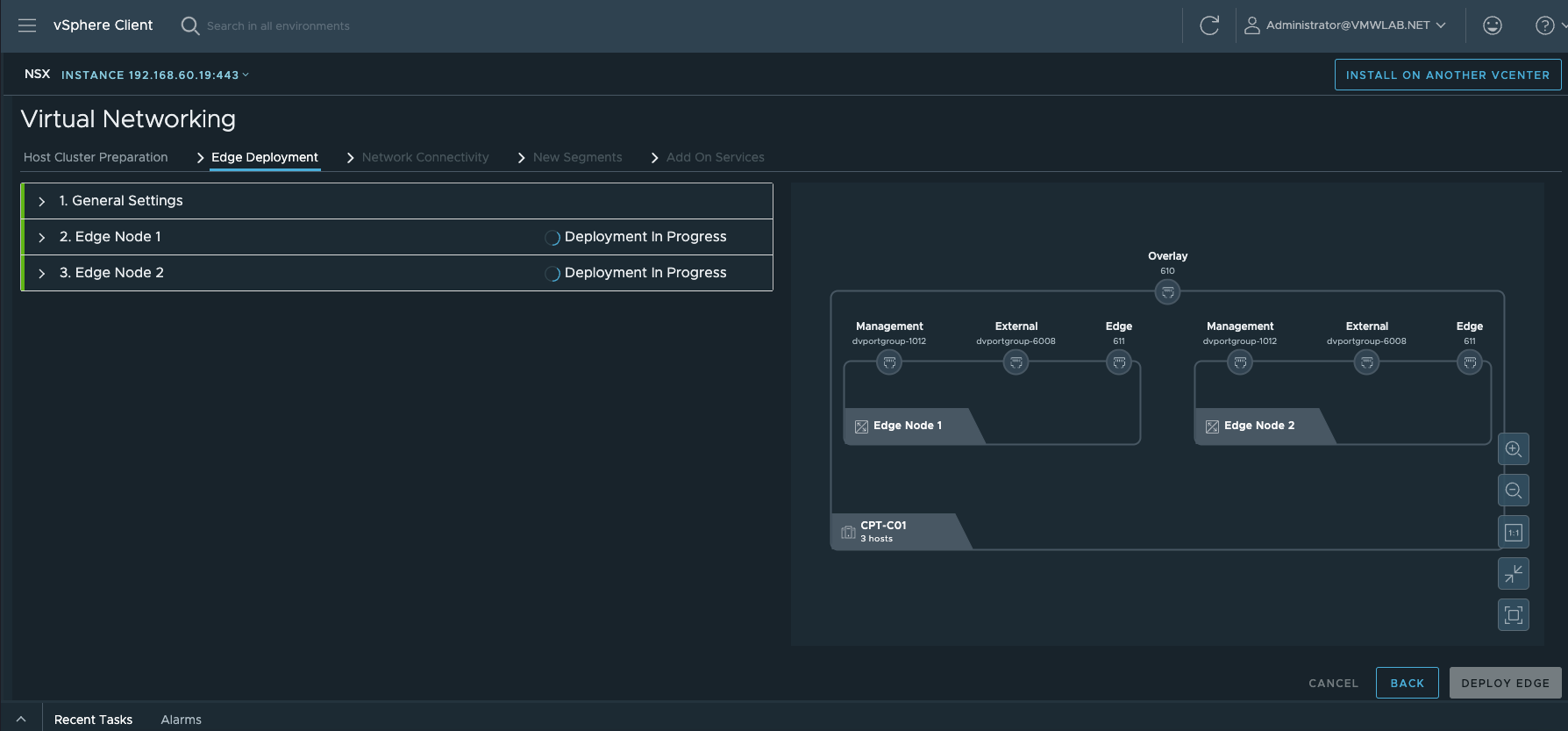Cancel the edge deployment wizard
The width and height of the screenshot is (1568, 731).
(x=1333, y=683)
